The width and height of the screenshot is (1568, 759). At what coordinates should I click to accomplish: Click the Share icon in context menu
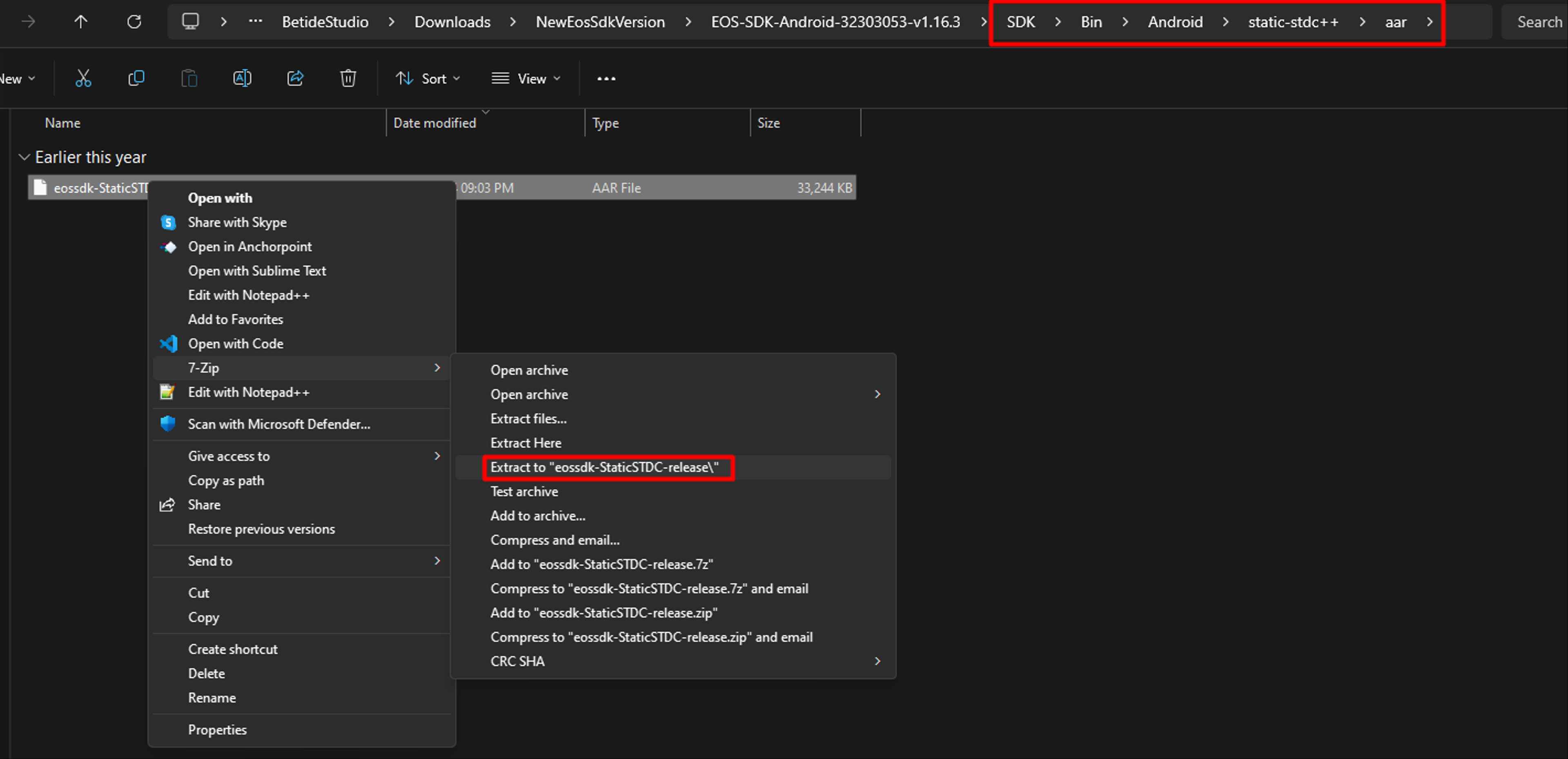click(167, 505)
